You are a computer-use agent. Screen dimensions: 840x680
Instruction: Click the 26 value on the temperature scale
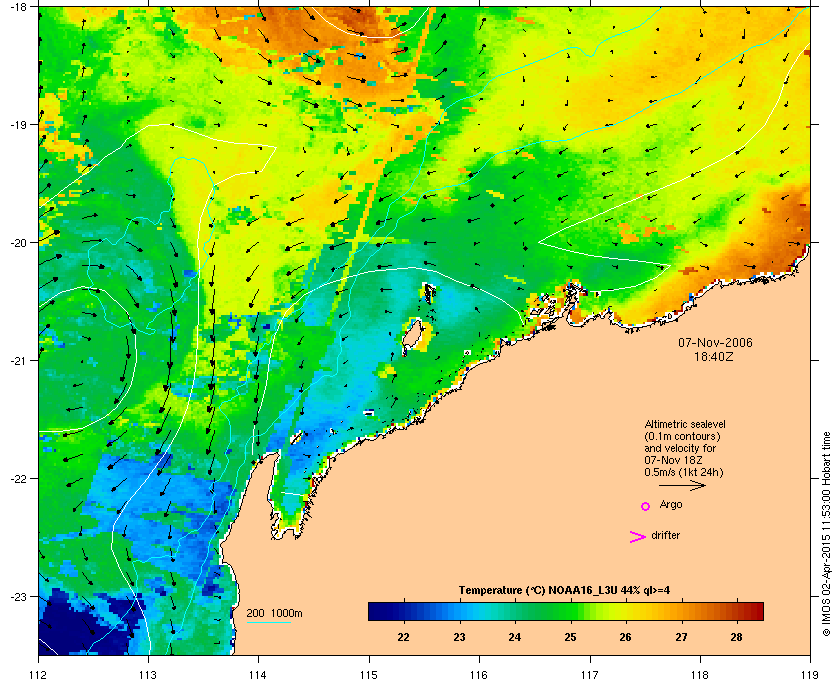(625, 637)
